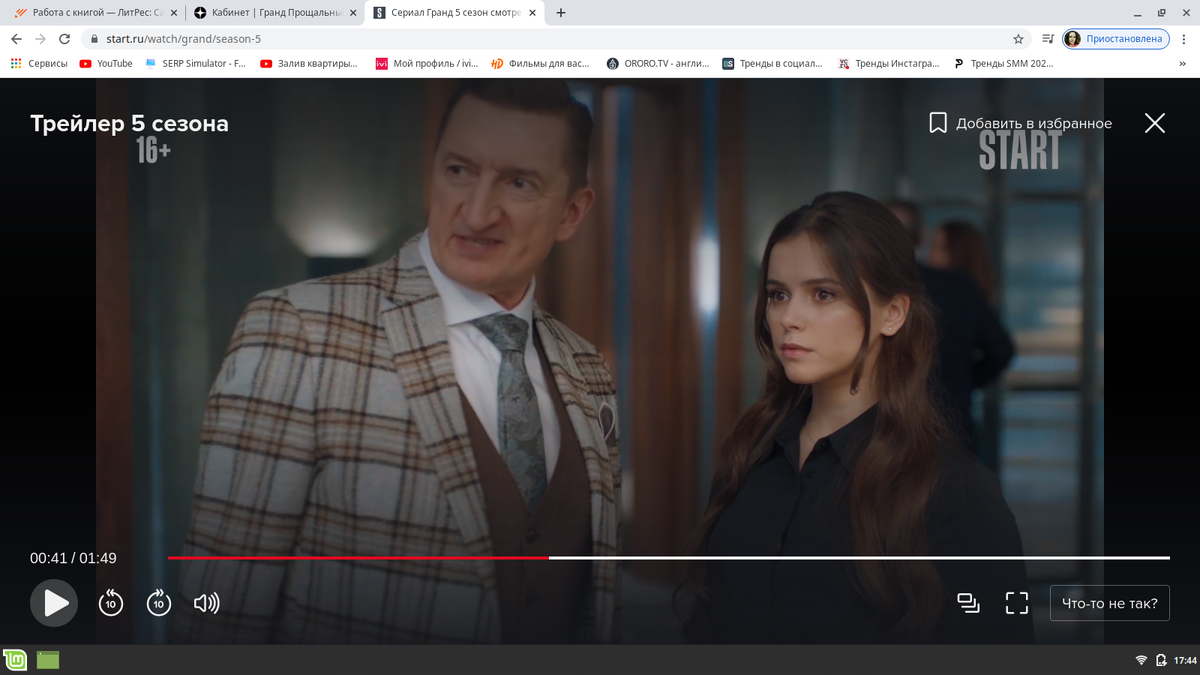Viewport: 1200px width, 675px height.
Task: Open the 'Залив квартиры...' bookmark
Action: coord(309,63)
